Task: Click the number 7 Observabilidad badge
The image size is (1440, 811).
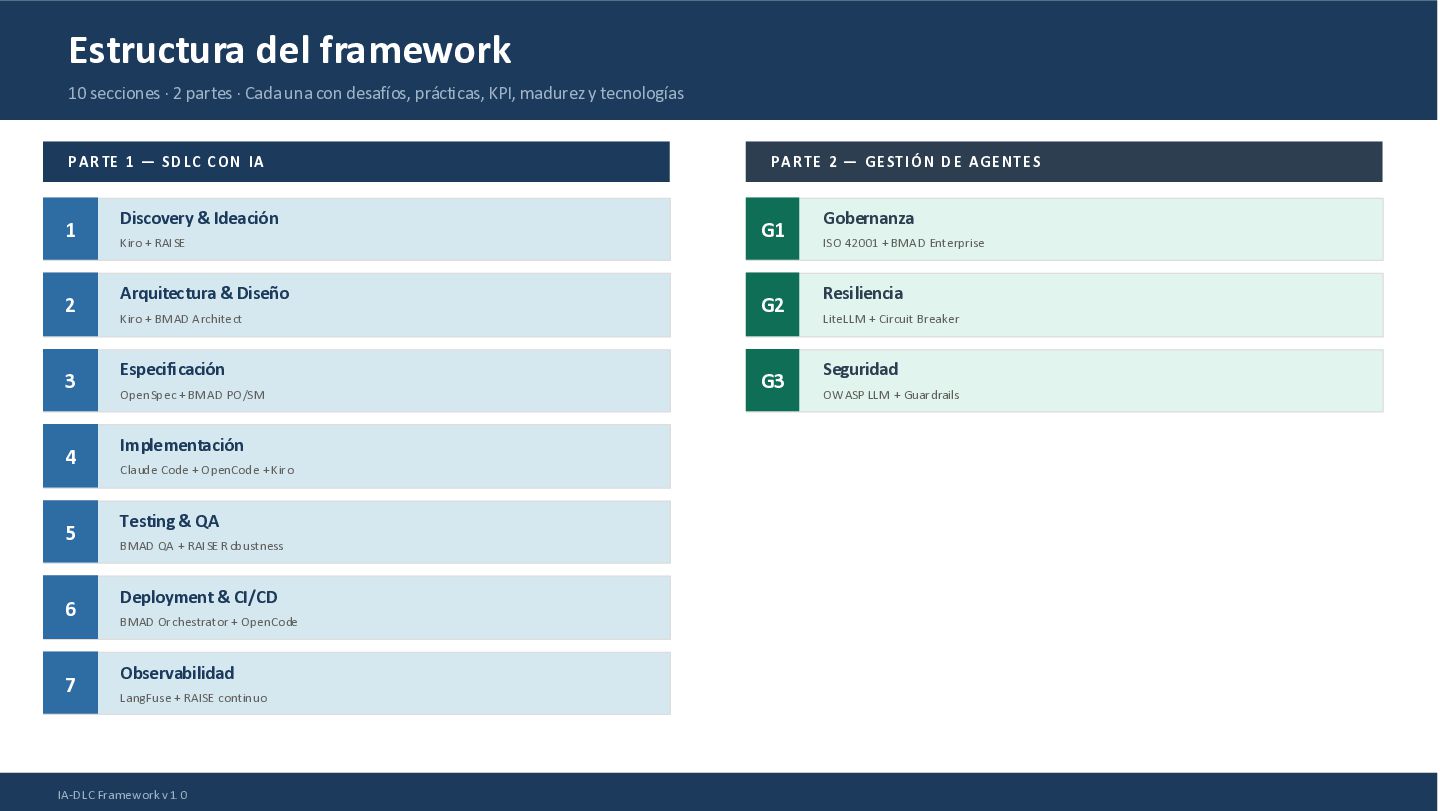Action: tap(70, 684)
